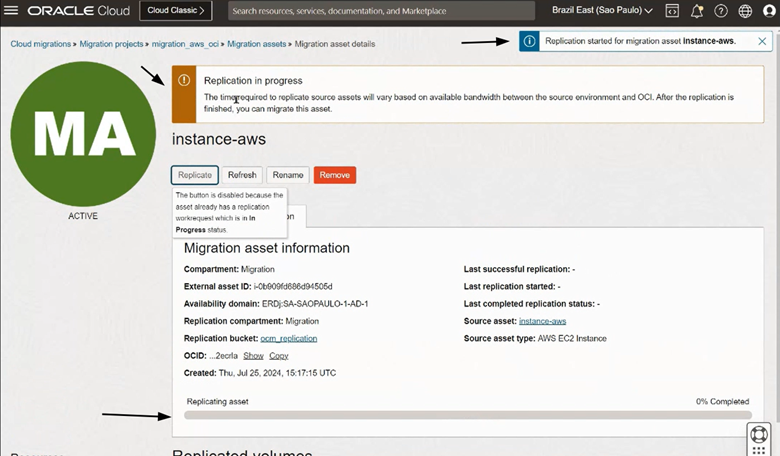Screen dimensions: 780x456
Task: Open the hamburger navigation menu
Action: click(x=11, y=11)
